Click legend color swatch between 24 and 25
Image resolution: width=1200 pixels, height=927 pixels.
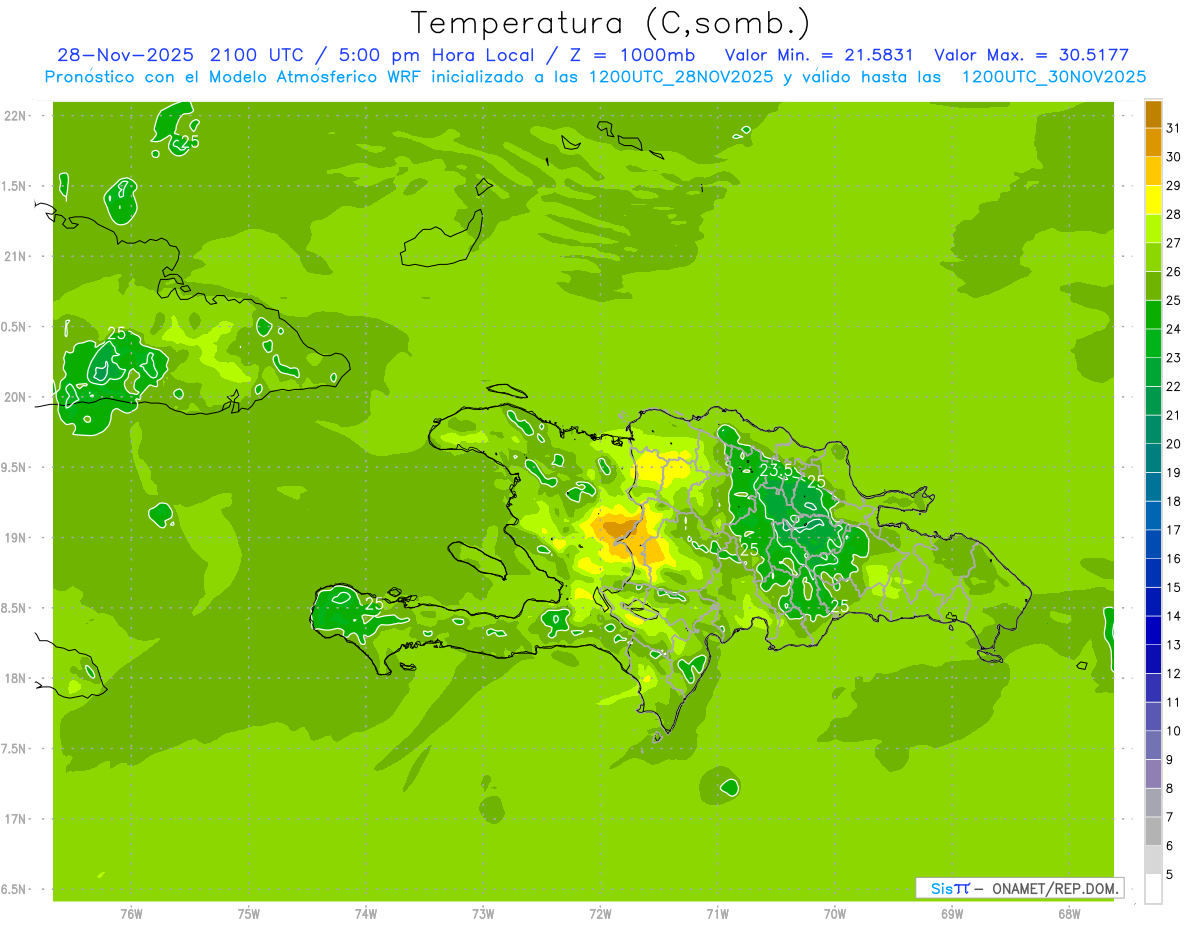click(1153, 315)
